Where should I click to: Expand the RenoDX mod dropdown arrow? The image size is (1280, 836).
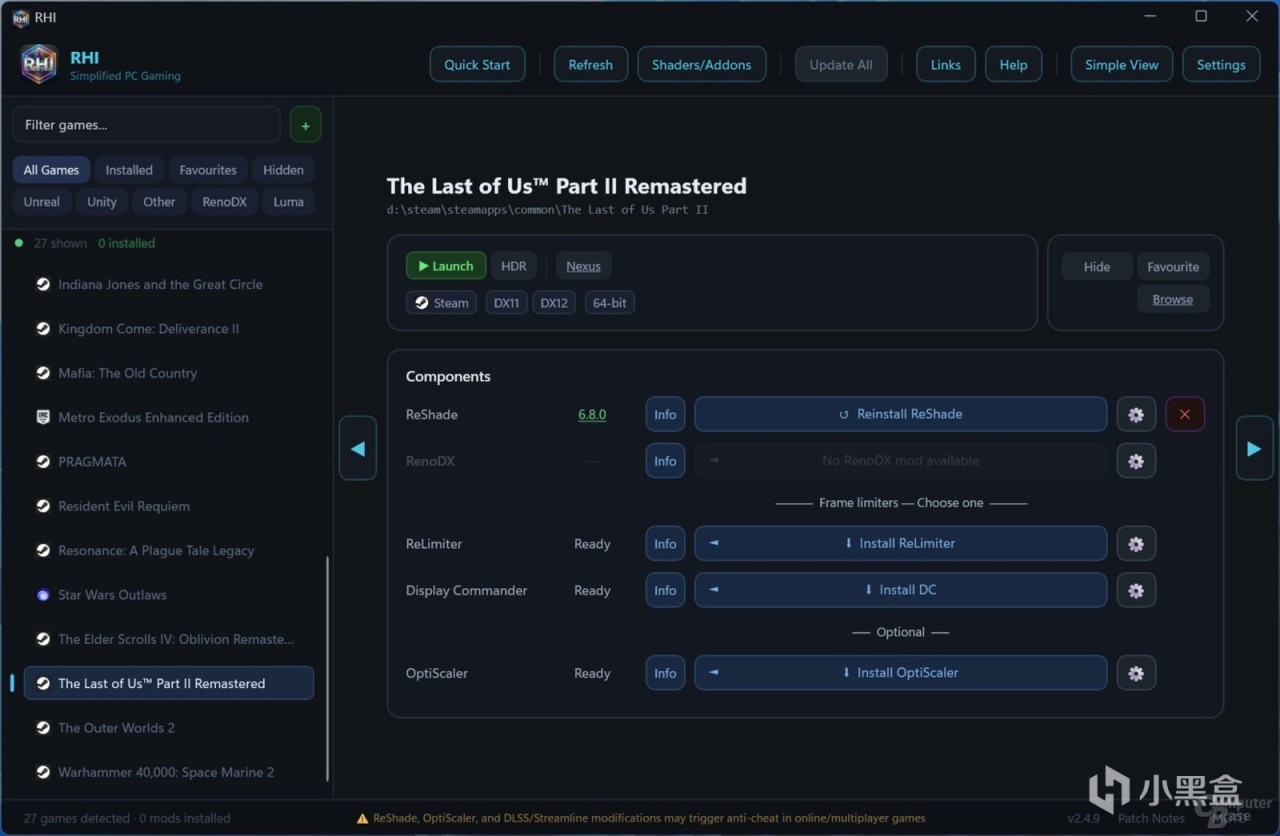tap(714, 461)
